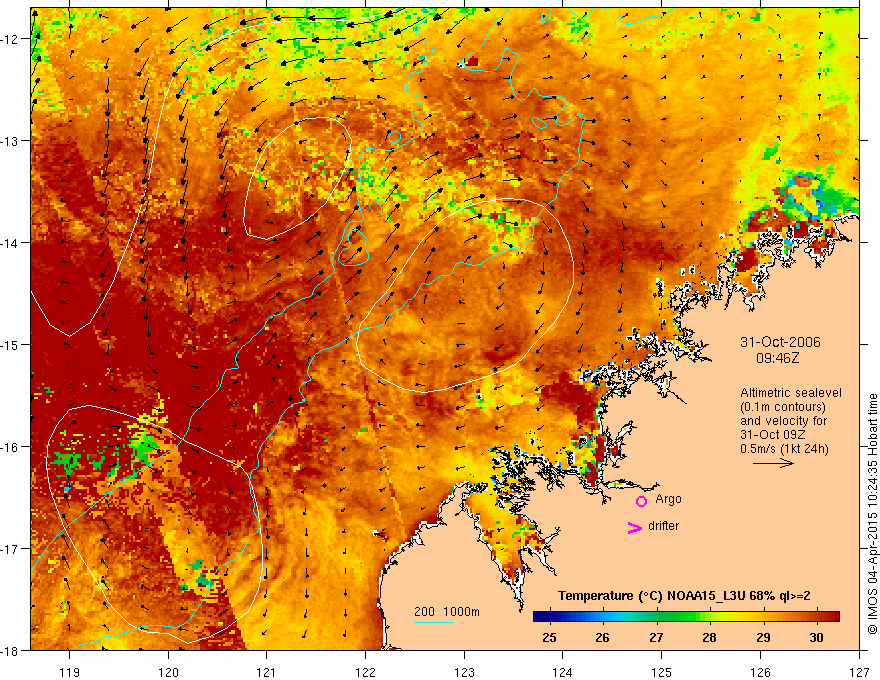Click the 28 tick label under colorbar
This screenshot has width=880, height=680.
point(709,637)
